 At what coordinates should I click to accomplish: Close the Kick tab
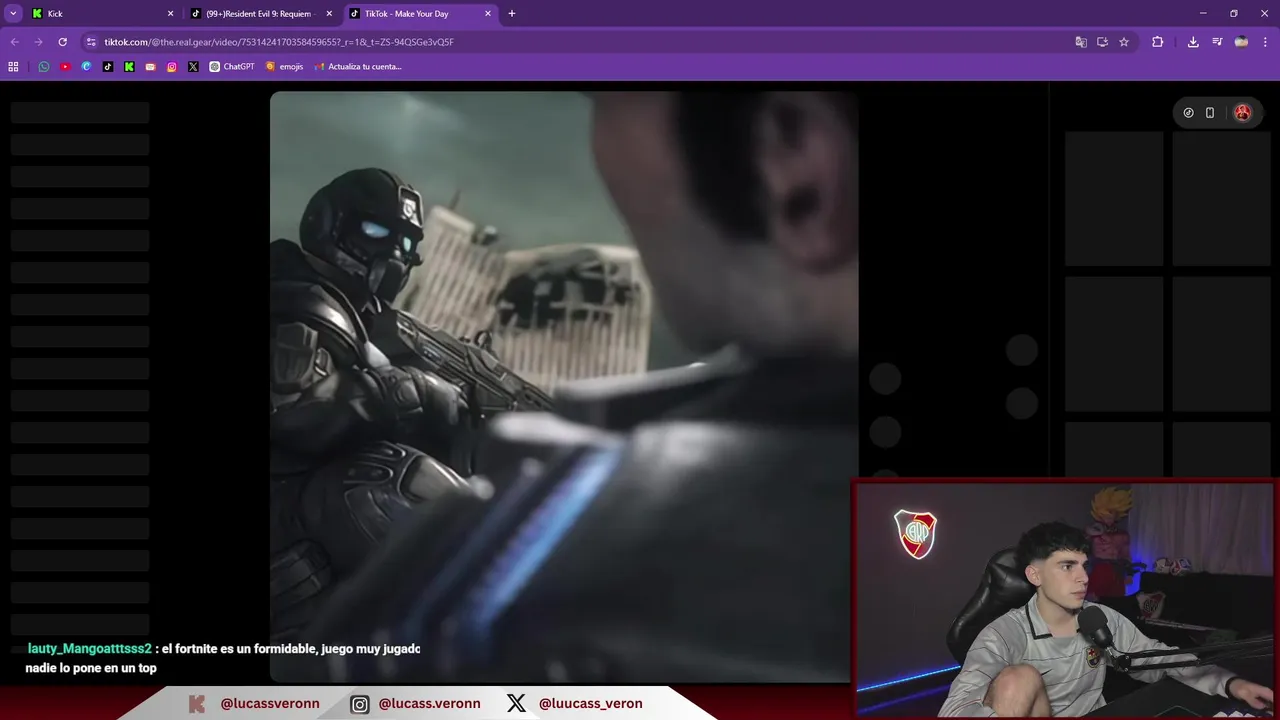[x=170, y=13]
